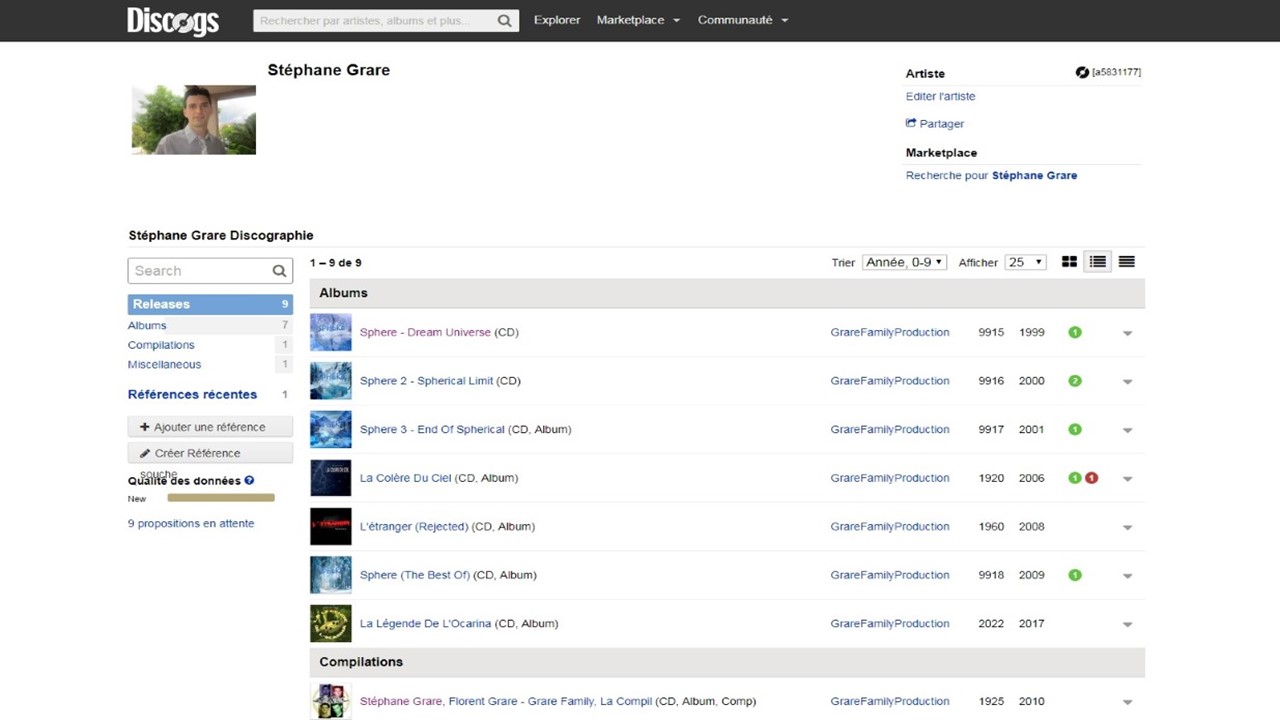Click Stéphane Grare artist photo
1280x720 pixels.
tap(194, 119)
